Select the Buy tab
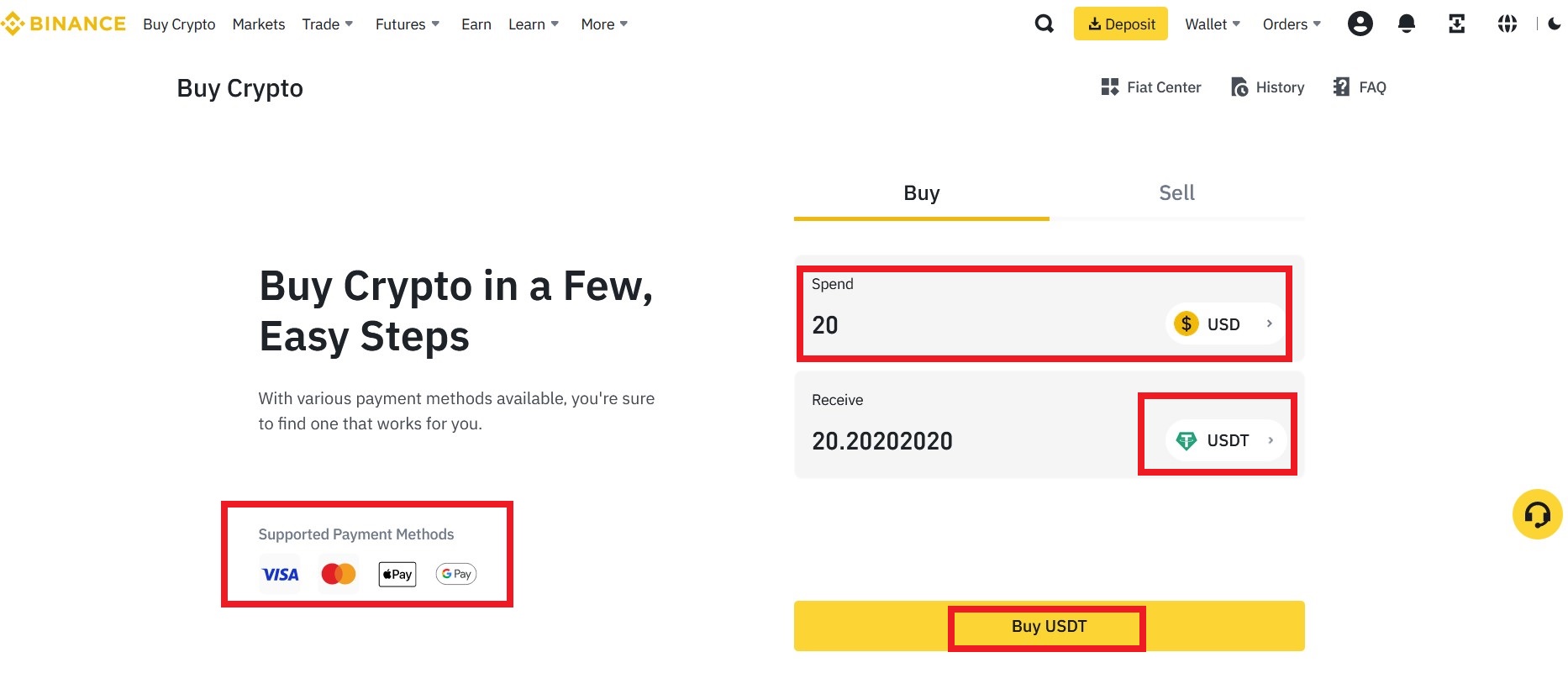 [x=921, y=193]
